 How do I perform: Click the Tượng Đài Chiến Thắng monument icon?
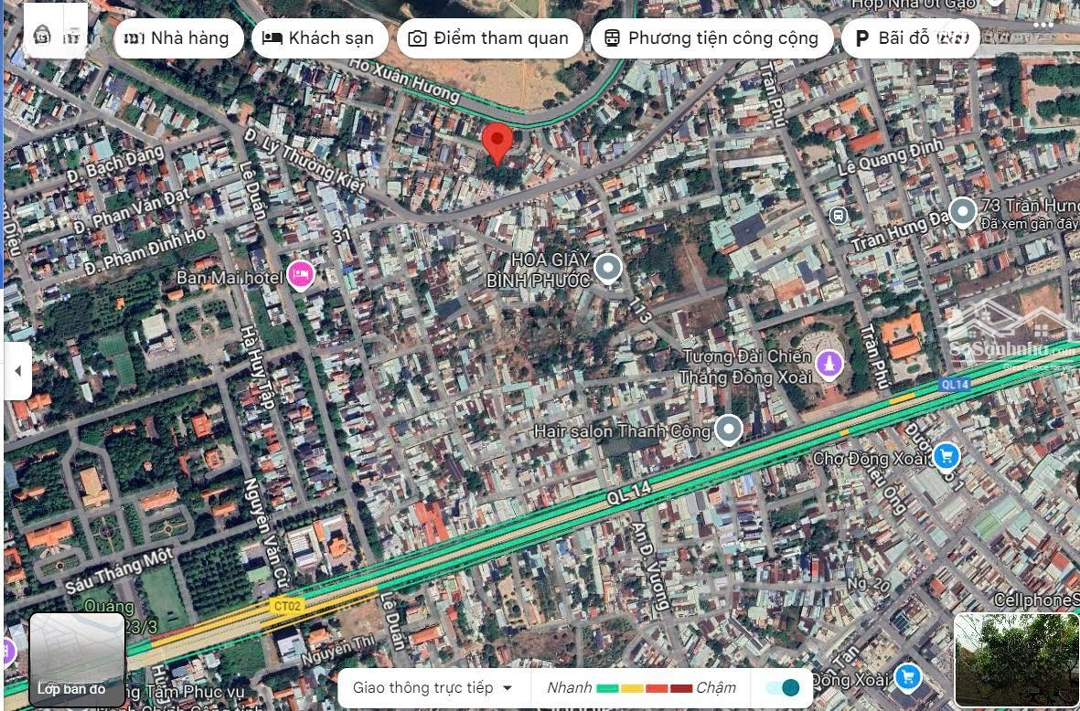[x=828, y=364]
